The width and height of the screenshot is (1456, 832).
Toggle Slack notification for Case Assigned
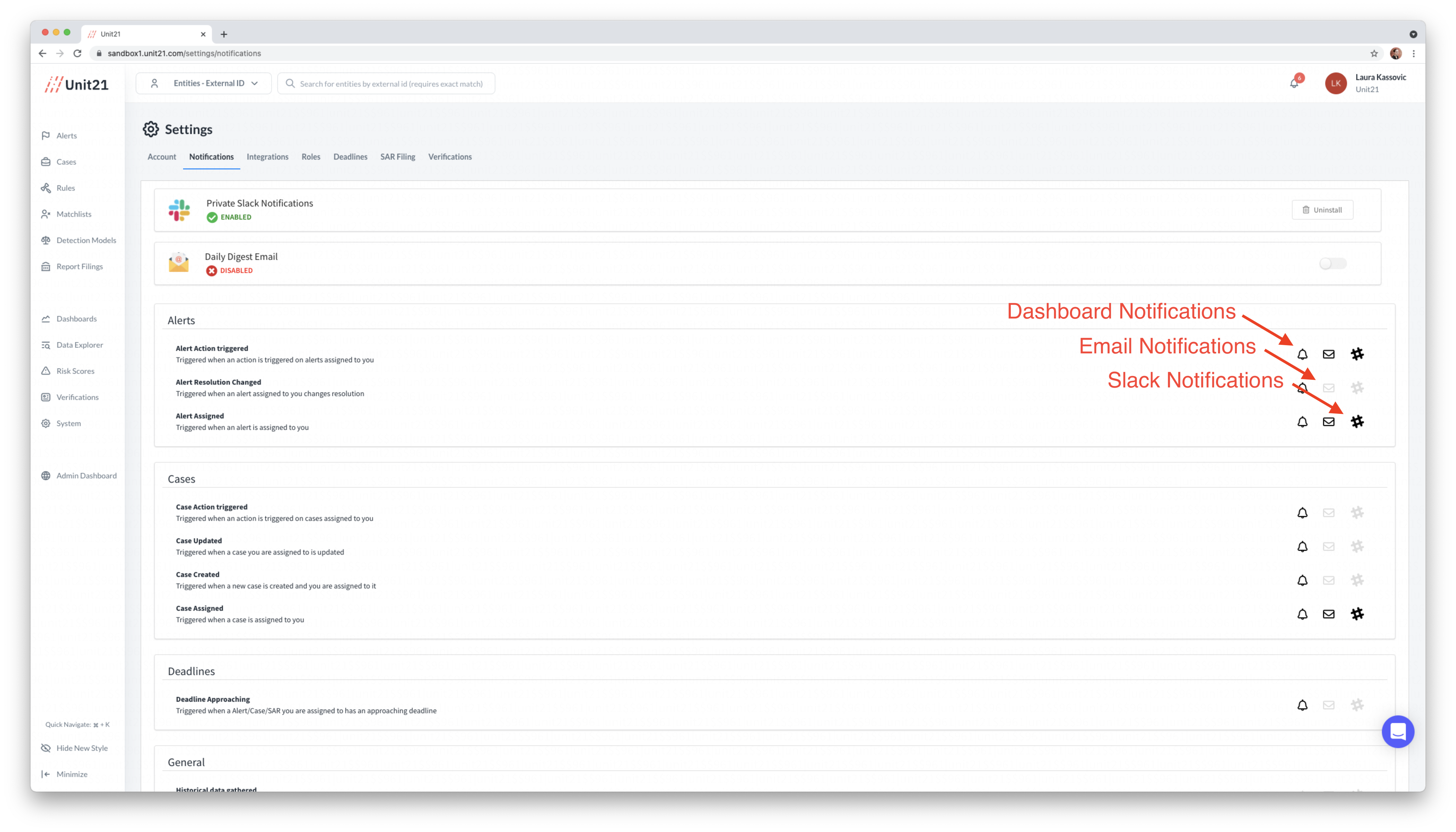tap(1357, 614)
